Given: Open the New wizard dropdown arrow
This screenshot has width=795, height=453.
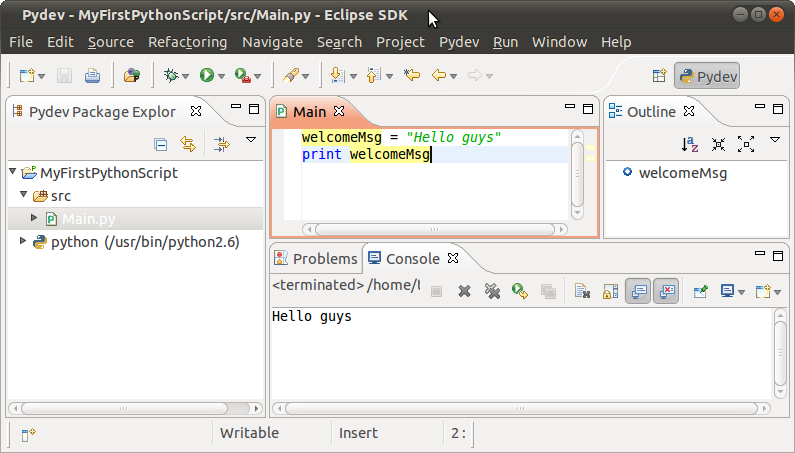Looking at the screenshot, I should [42, 77].
